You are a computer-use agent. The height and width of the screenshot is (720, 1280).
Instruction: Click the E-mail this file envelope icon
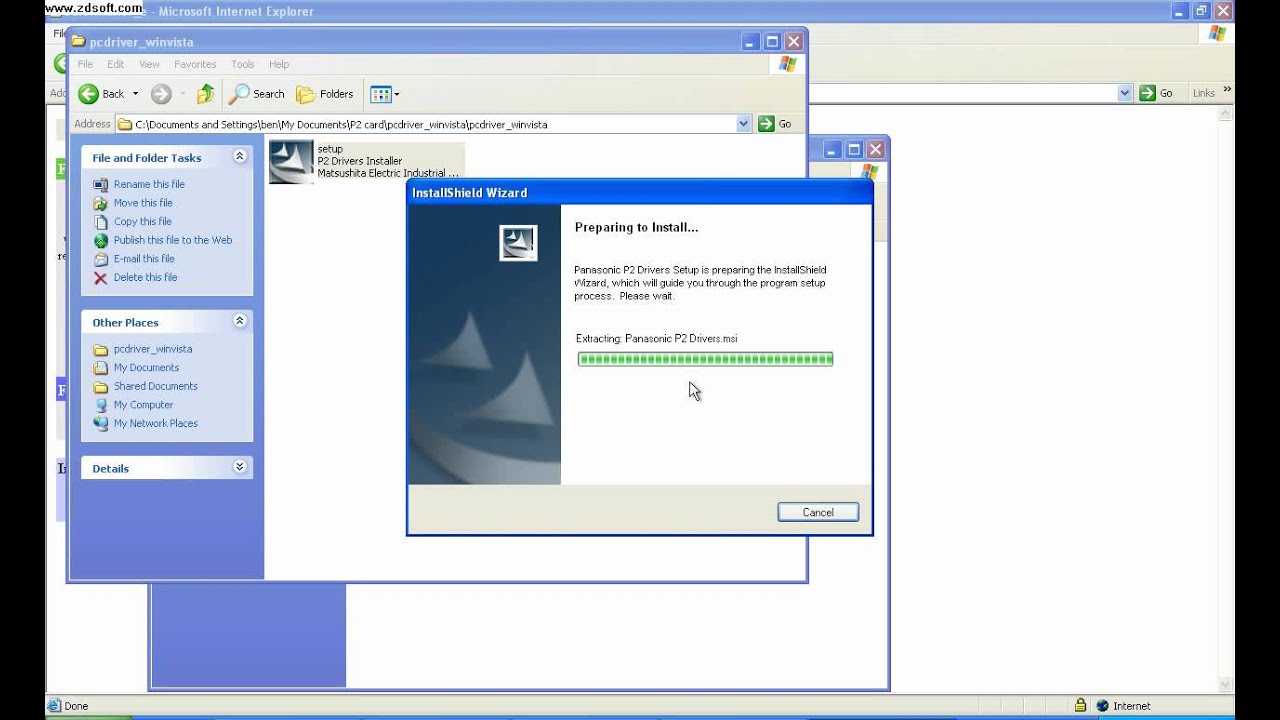point(100,259)
